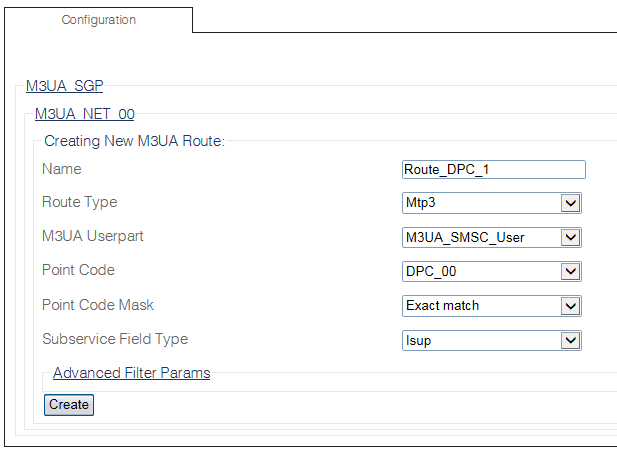617x463 pixels.
Task: Select the Mtp3 value in Route Type
Action: click(x=480, y=203)
